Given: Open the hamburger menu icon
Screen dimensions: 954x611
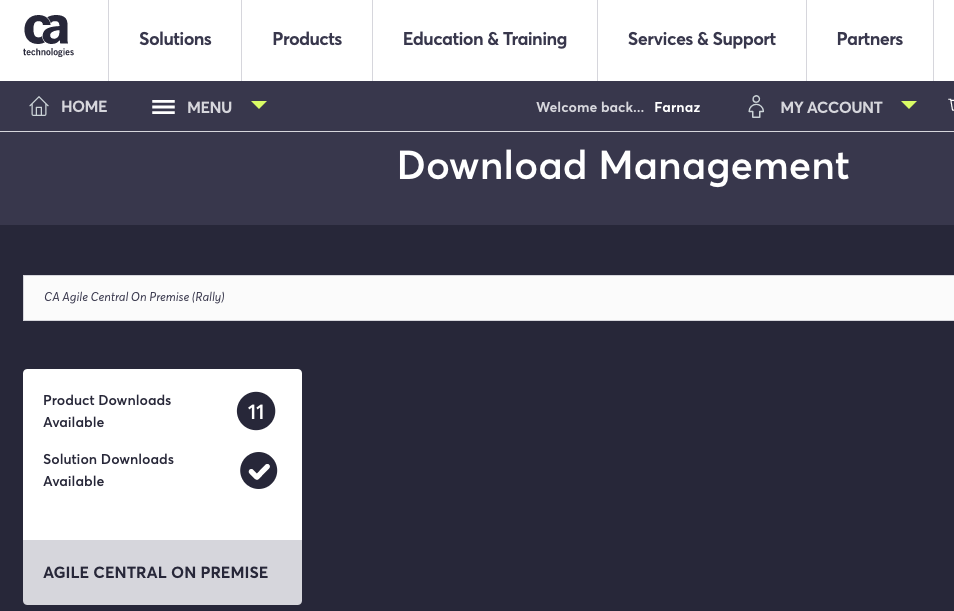Looking at the screenshot, I should (163, 107).
